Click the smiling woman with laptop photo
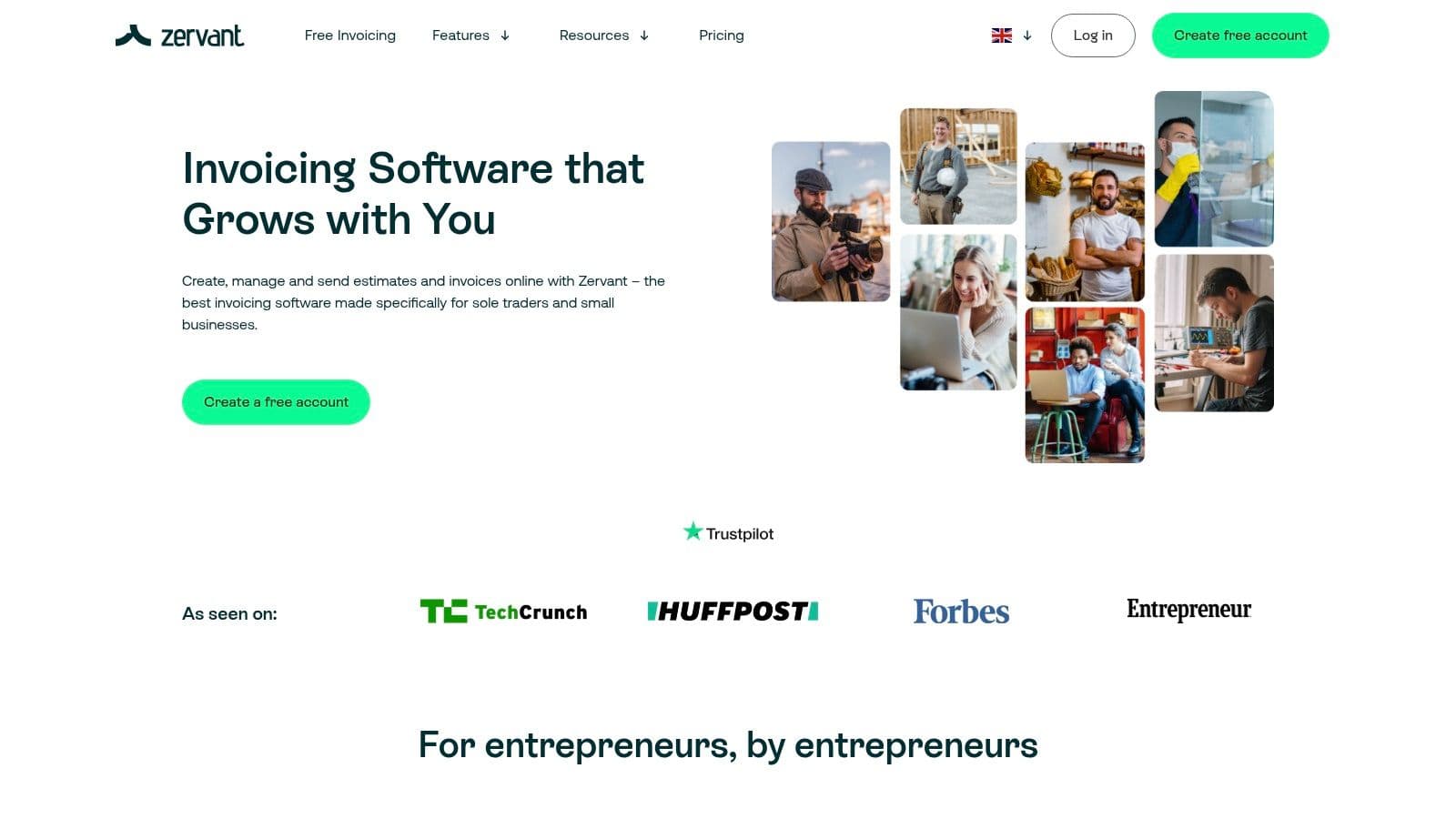 (958, 312)
